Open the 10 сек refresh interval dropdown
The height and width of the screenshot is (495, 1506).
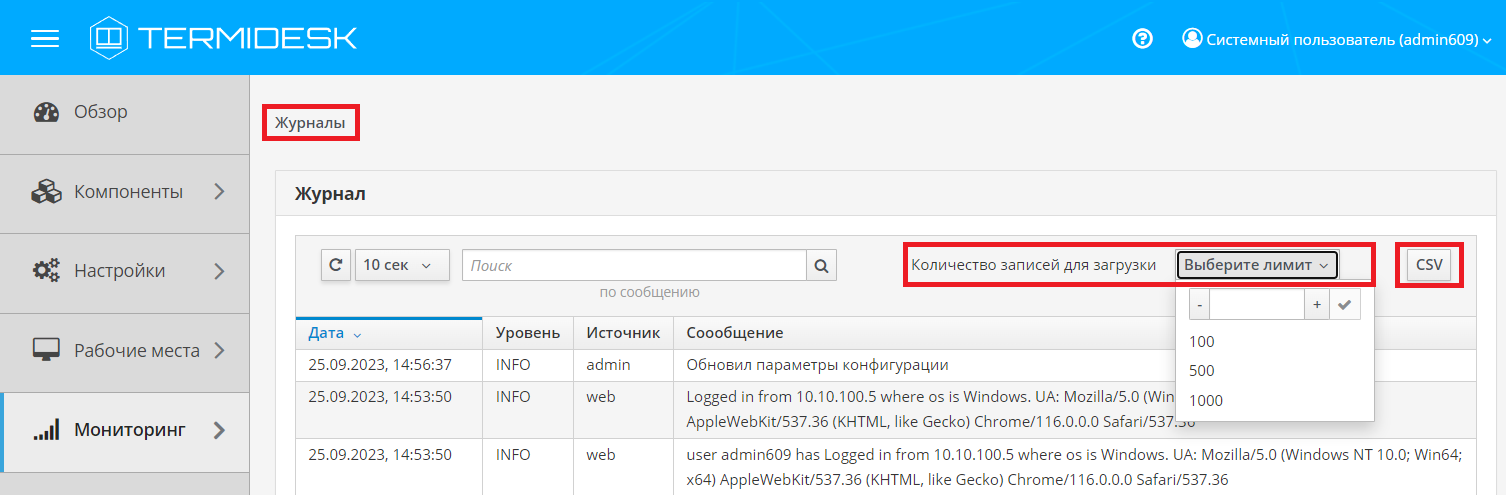(402, 265)
